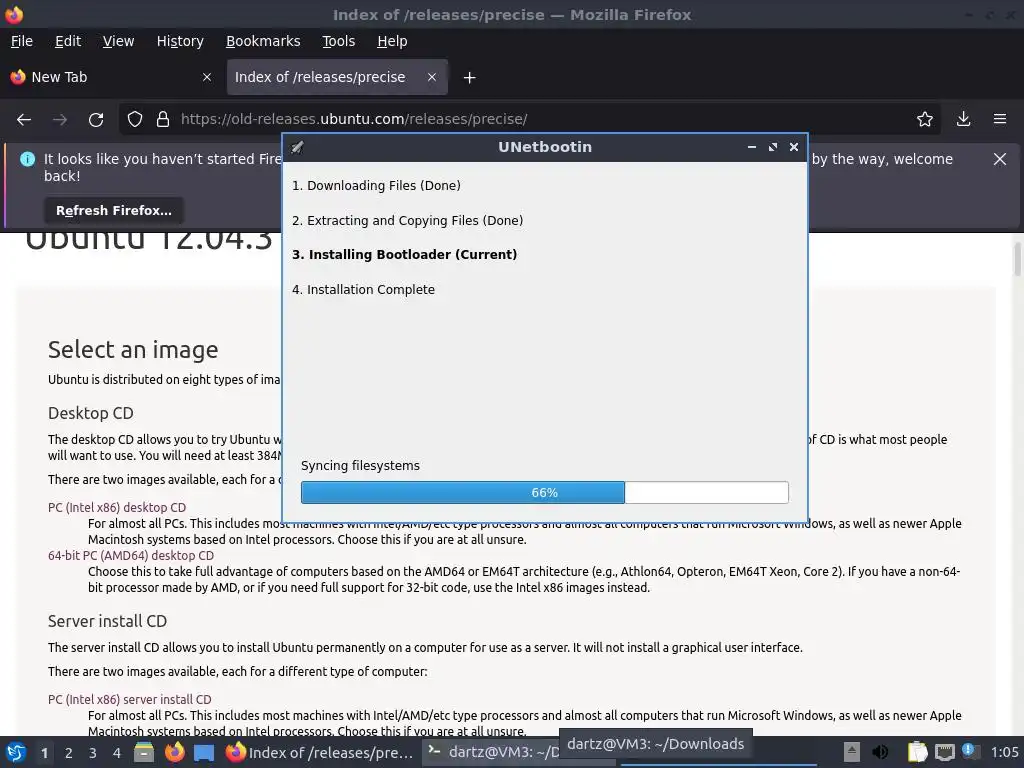Click the update notifier tray icon

pyautogui.click(x=970, y=752)
